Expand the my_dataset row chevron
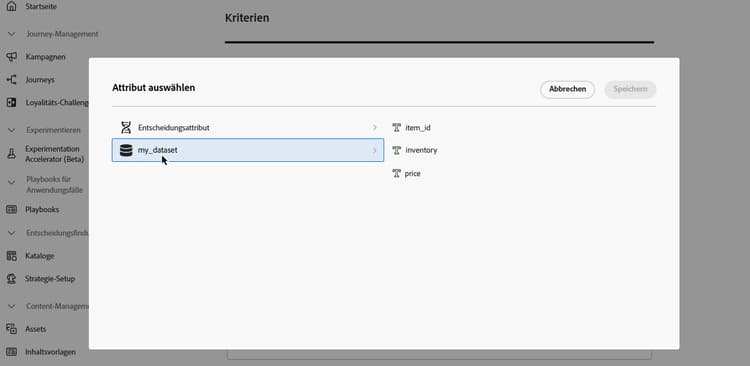Image resolution: width=750 pixels, height=366 pixels. pyautogui.click(x=375, y=151)
